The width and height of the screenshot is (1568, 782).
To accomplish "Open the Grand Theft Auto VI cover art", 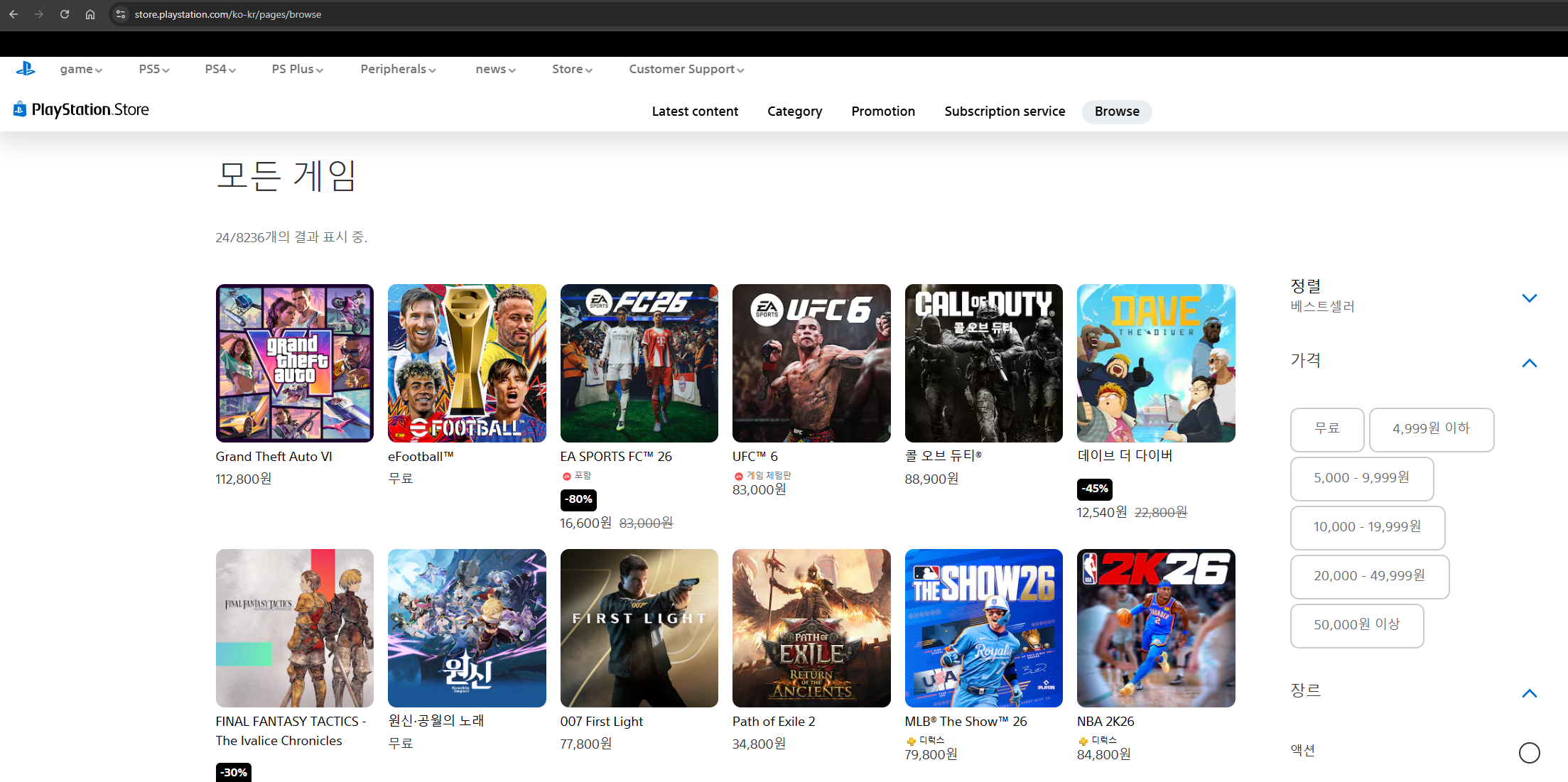I will tap(295, 363).
